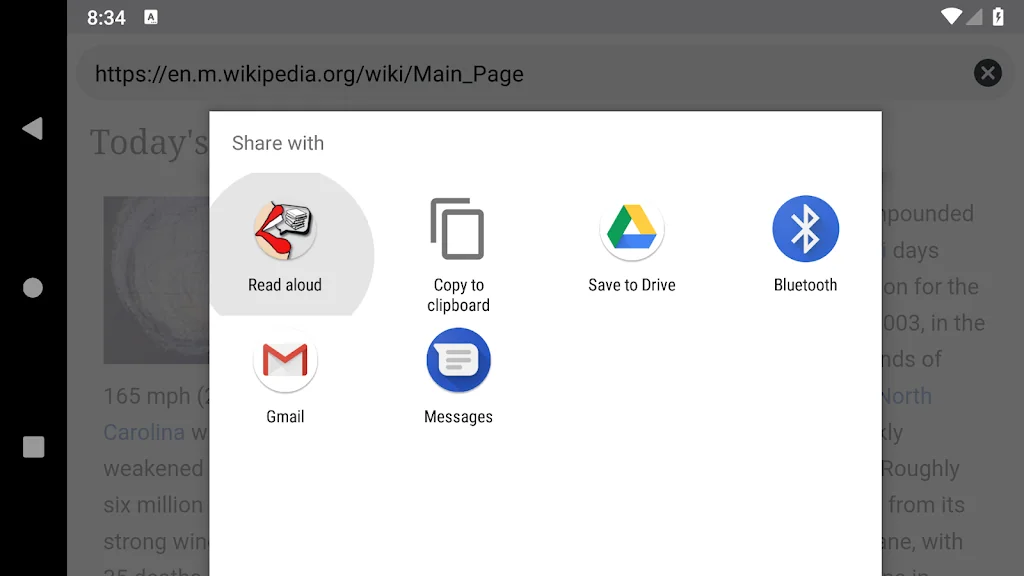Open recent apps with the square button
Image resolution: width=1024 pixels, height=576 pixels.
(33, 447)
